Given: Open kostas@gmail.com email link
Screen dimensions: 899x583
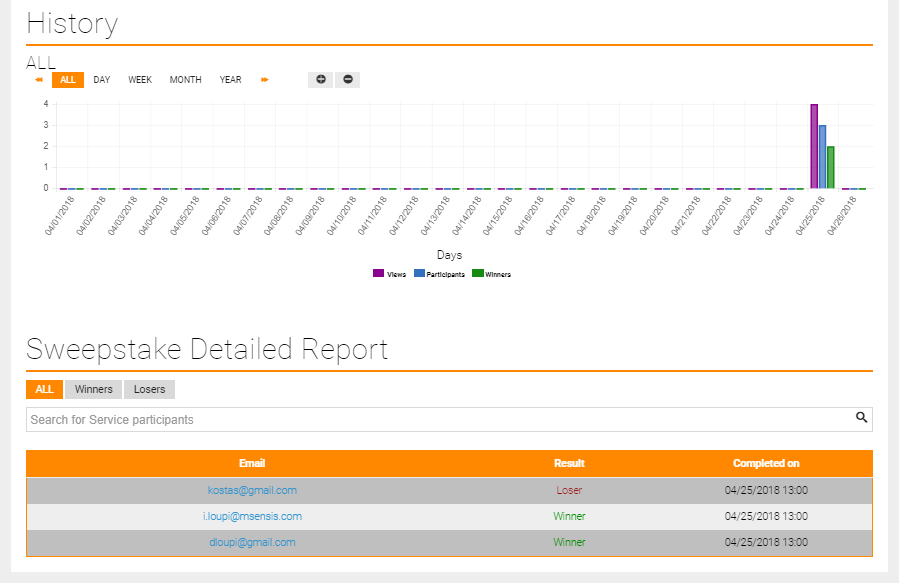Looking at the screenshot, I should tap(252, 490).
